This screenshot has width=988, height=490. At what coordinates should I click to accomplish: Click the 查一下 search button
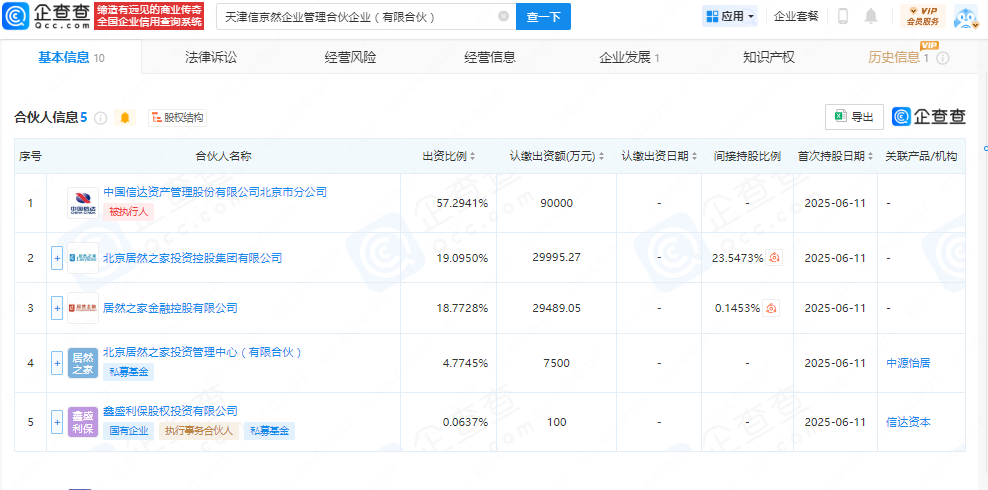[543, 16]
